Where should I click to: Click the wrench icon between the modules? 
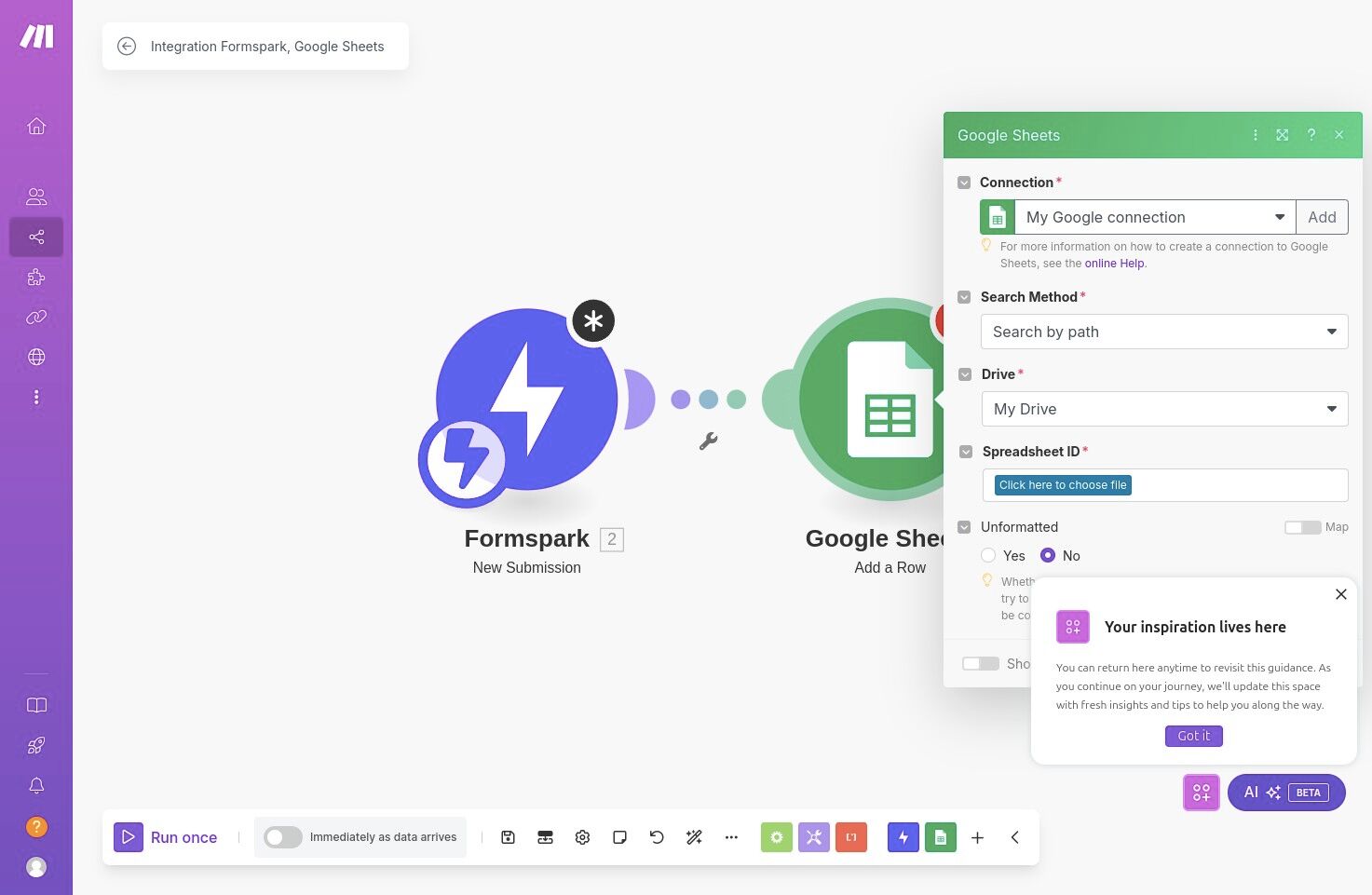click(x=708, y=441)
